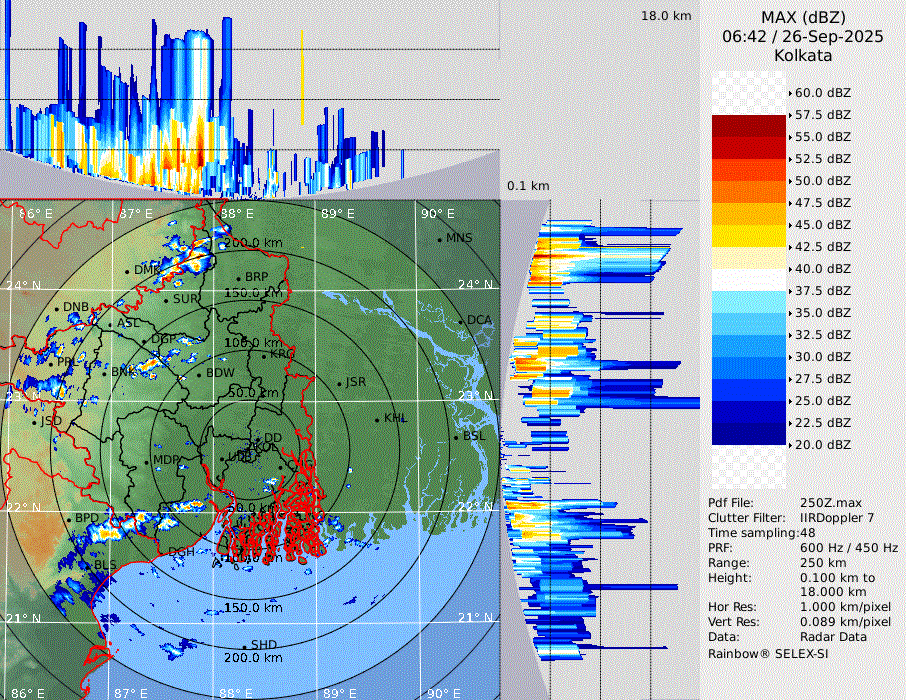Click the MAX (dBZ) product title
Screen dimensions: 906x700
point(802,17)
